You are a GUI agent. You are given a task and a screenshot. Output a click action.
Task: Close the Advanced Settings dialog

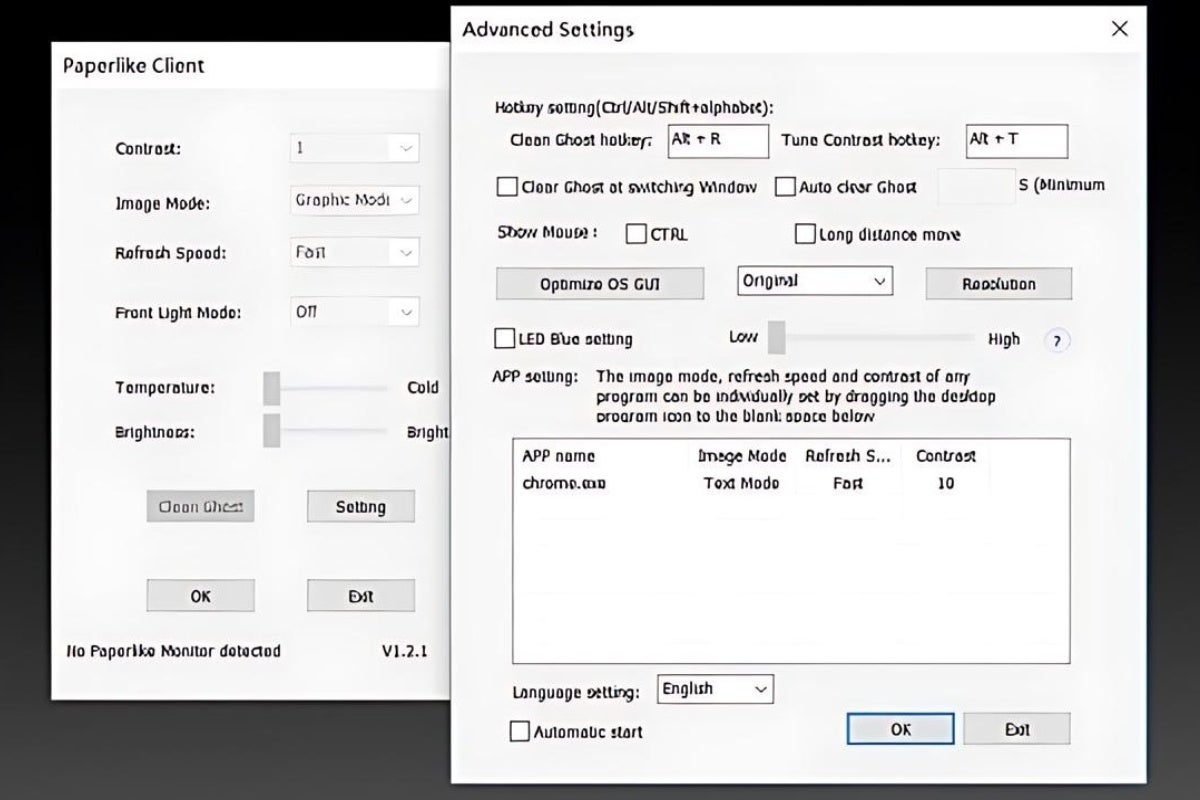click(1120, 29)
